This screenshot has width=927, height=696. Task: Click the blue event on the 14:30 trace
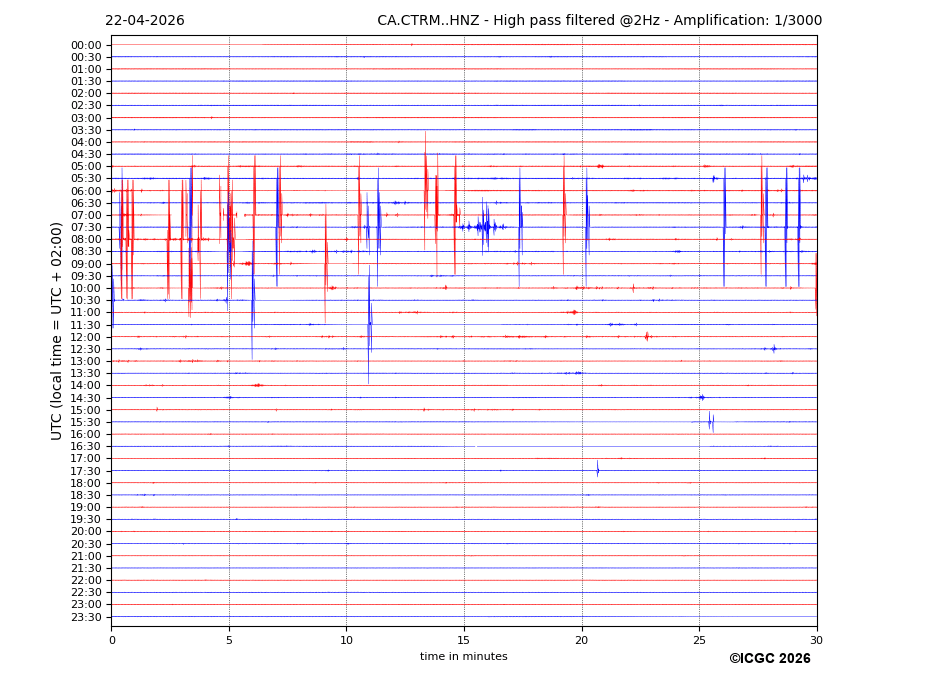pyautogui.click(x=701, y=397)
